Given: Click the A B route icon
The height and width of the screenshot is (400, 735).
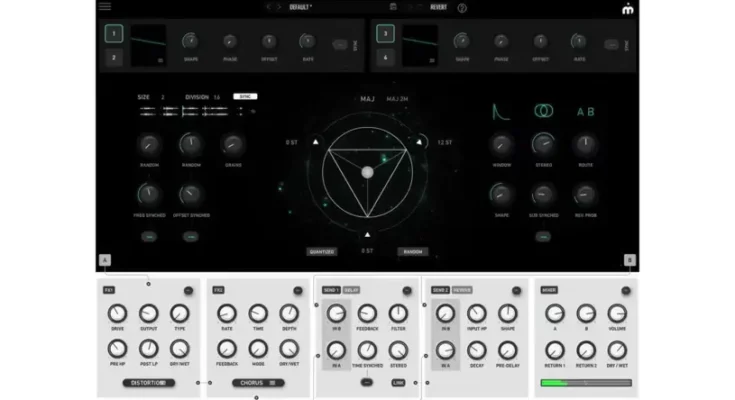Looking at the screenshot, I should pyautogui.click(x=585, y=111).
